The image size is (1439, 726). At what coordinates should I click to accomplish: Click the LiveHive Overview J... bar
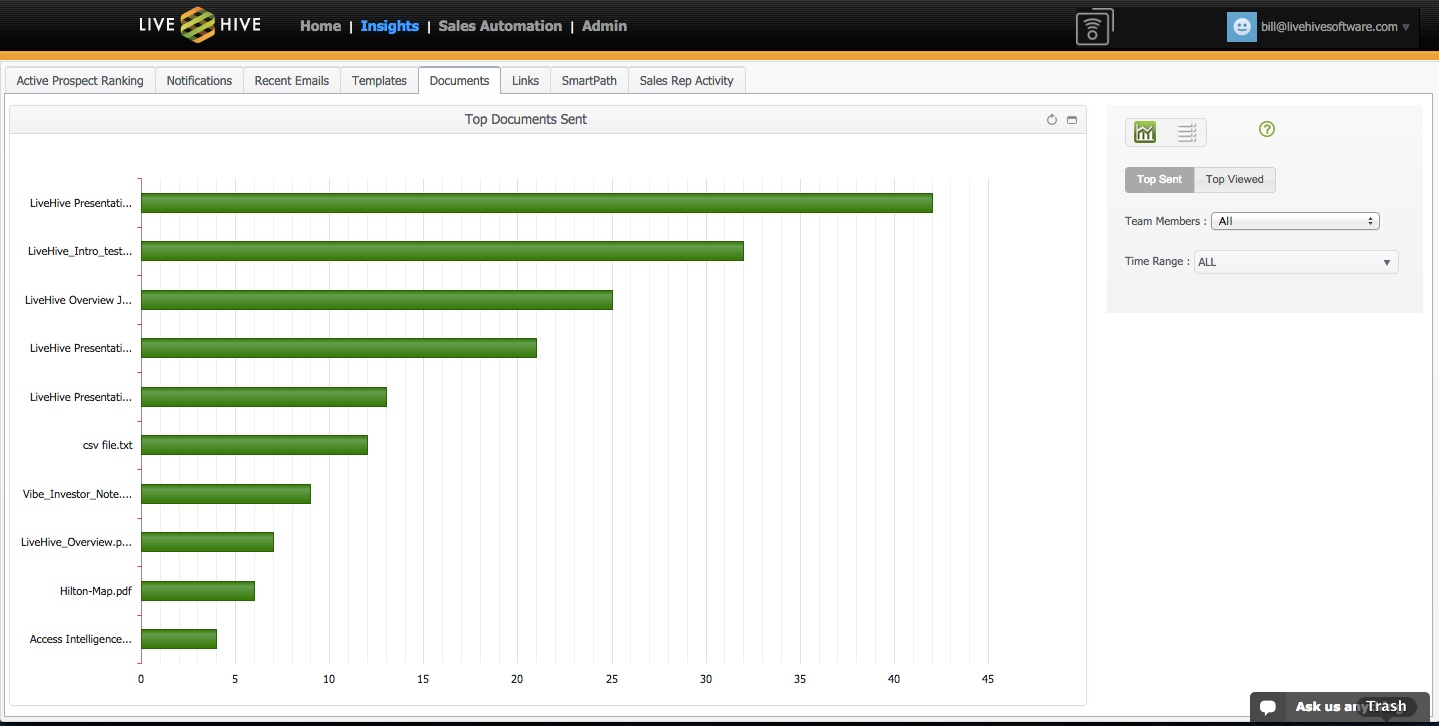click(x=376, y=300)
